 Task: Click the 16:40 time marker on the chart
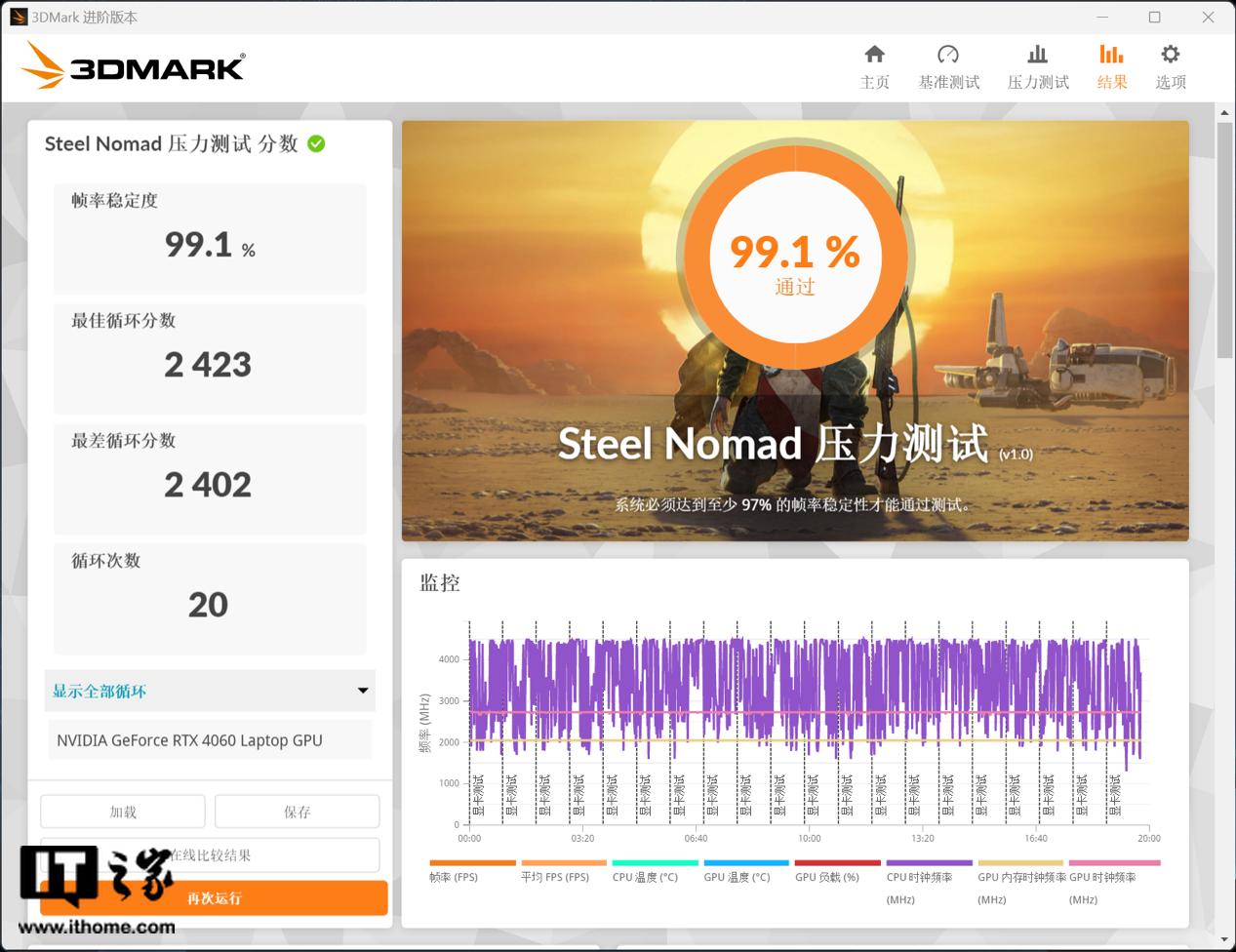click(x=1036, y=838)
